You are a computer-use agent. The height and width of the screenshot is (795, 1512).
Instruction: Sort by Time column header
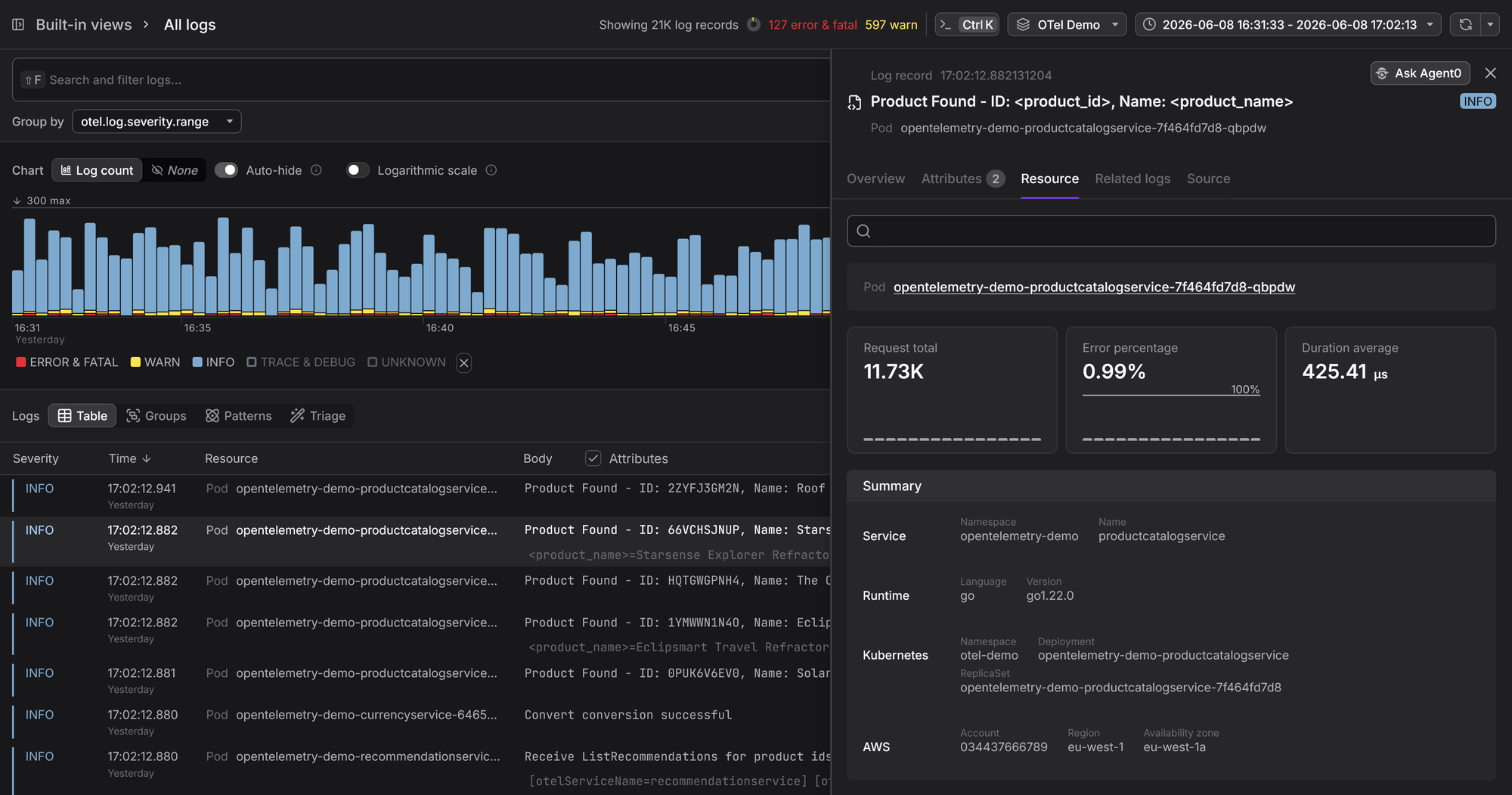(x=129, y=458)
